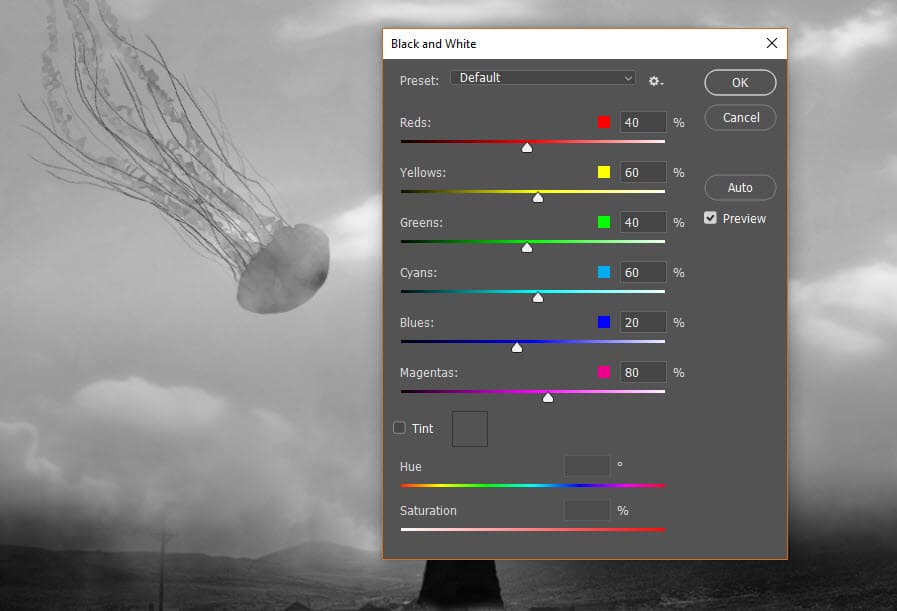Click the Greens slider thumb
Image resolution: width=897 pixels, height=611 pixels.
pyautogui.click(x=527, y=248)
